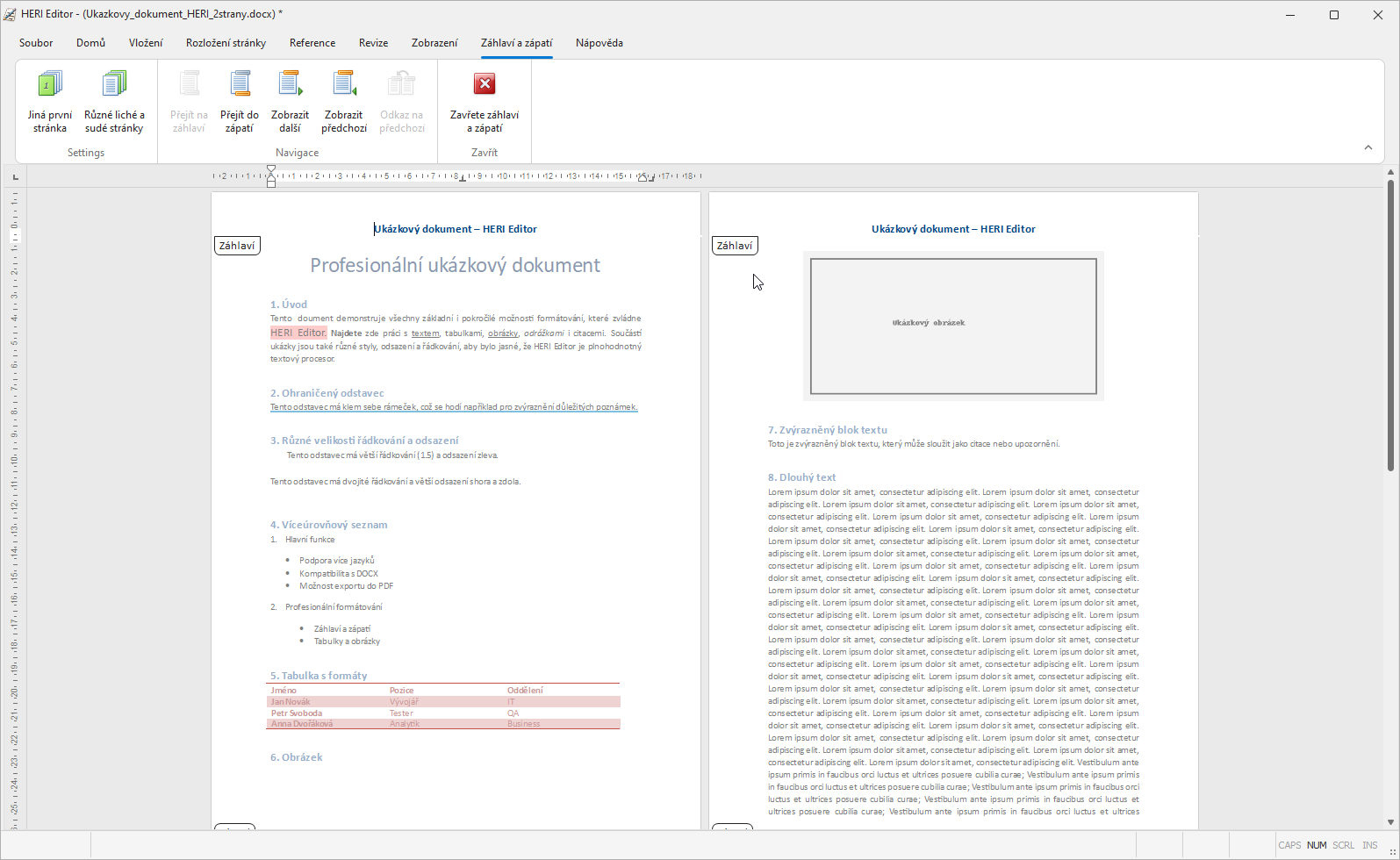Open the Soubor menu
The height and width of the screenshot is (860, 1400).
point(36,43)
